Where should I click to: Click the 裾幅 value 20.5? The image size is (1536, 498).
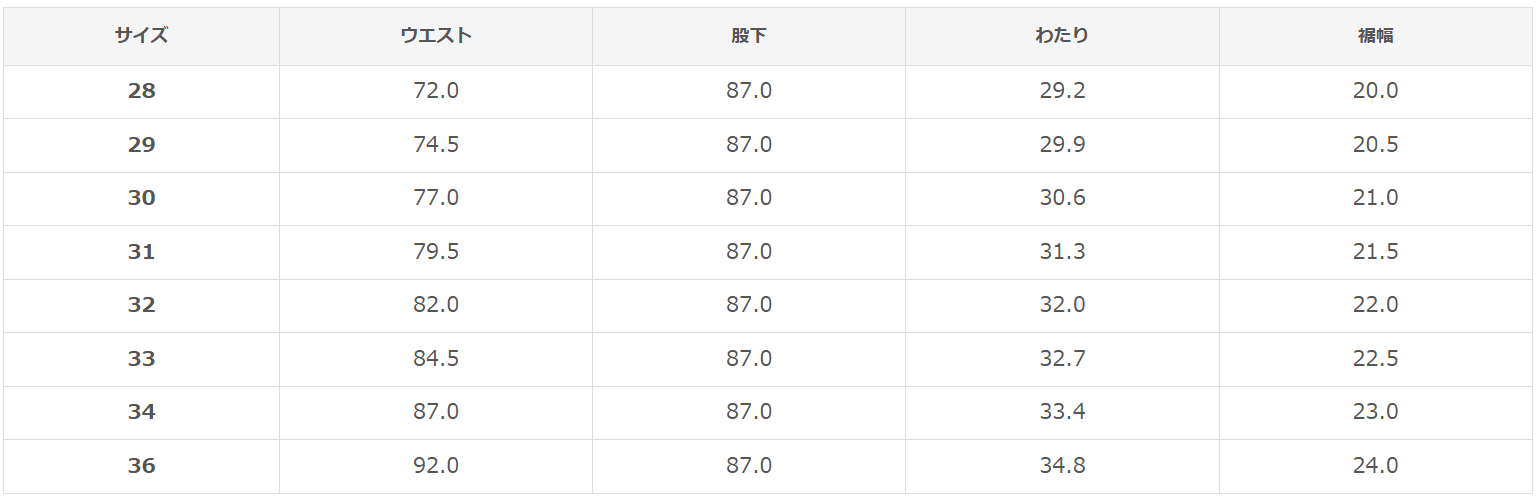point(1375,145)
